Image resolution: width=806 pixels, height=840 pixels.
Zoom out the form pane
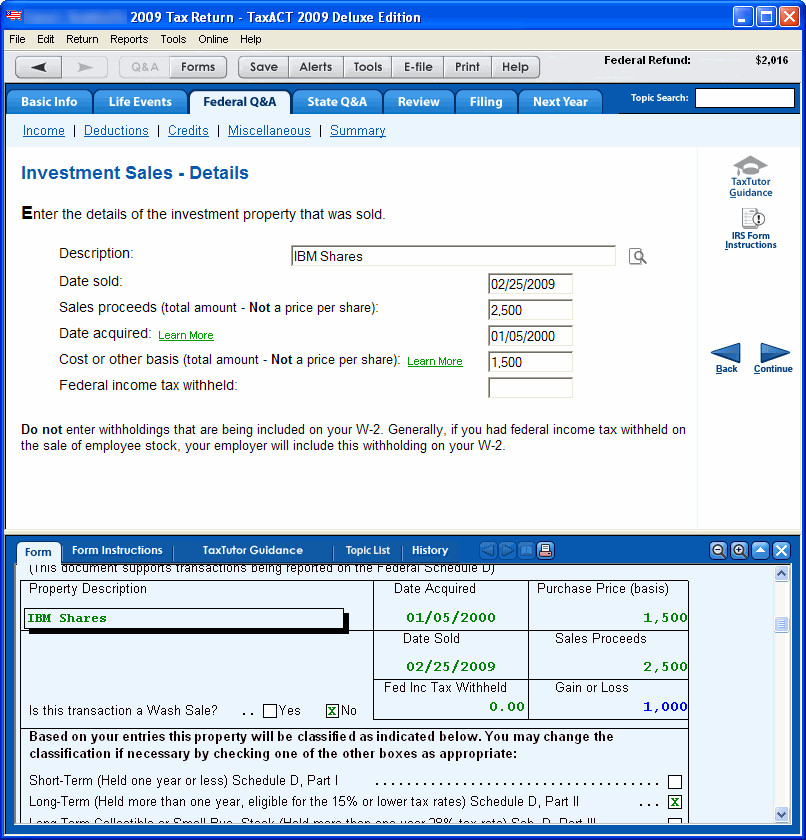(718, 551)
